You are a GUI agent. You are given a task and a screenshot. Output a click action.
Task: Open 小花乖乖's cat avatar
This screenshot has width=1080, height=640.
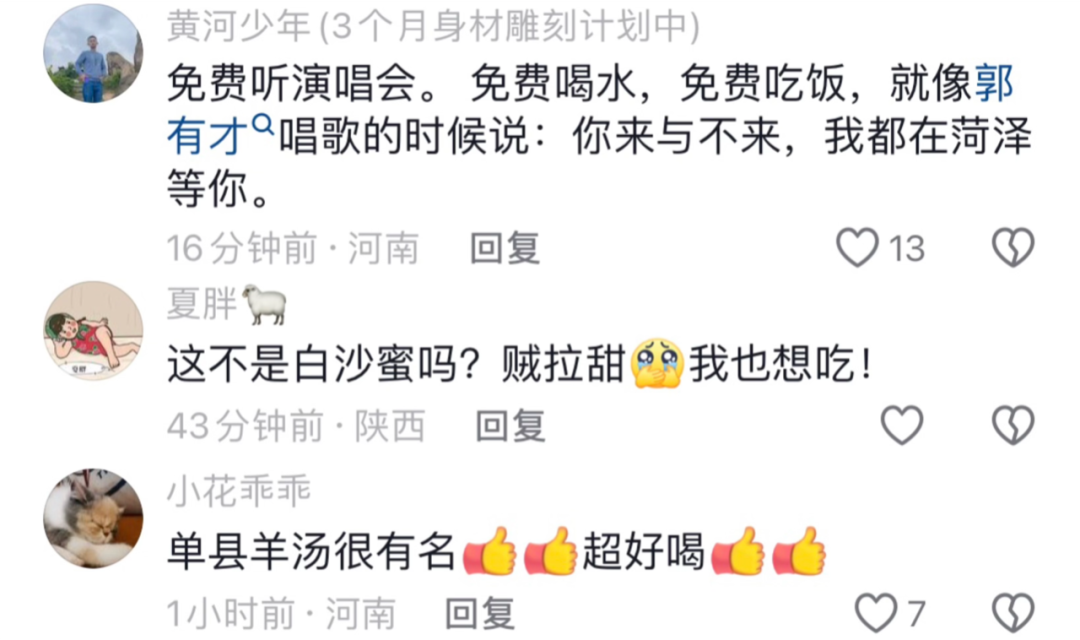(94, 519)
